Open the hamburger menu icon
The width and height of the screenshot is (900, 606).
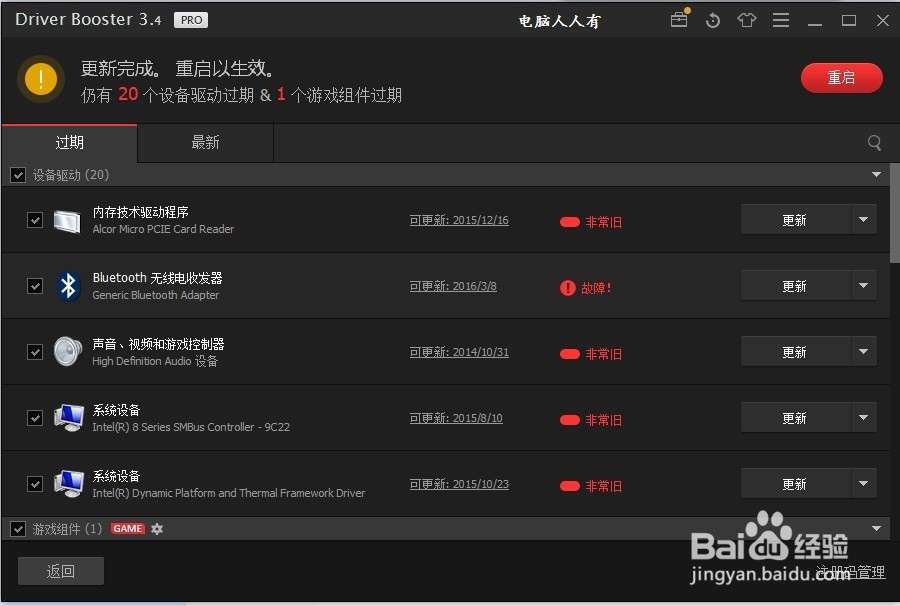[781, 21]
